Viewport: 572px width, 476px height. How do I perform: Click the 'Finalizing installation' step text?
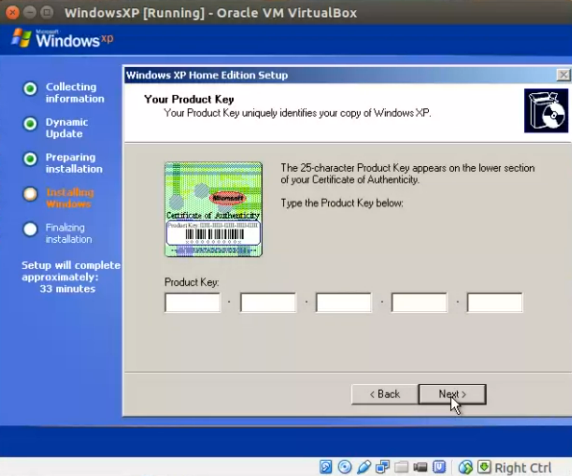pyautogui.click(x=69, y=233)
